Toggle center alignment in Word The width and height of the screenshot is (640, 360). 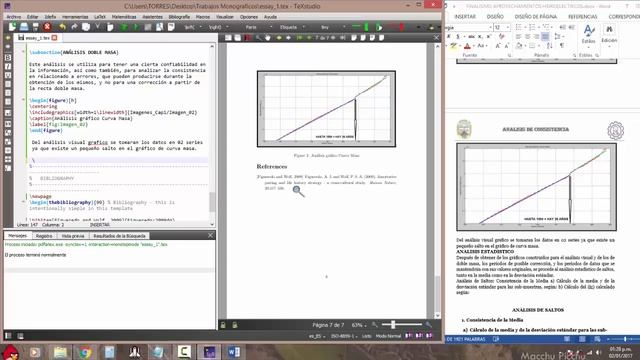click(527, 37)
